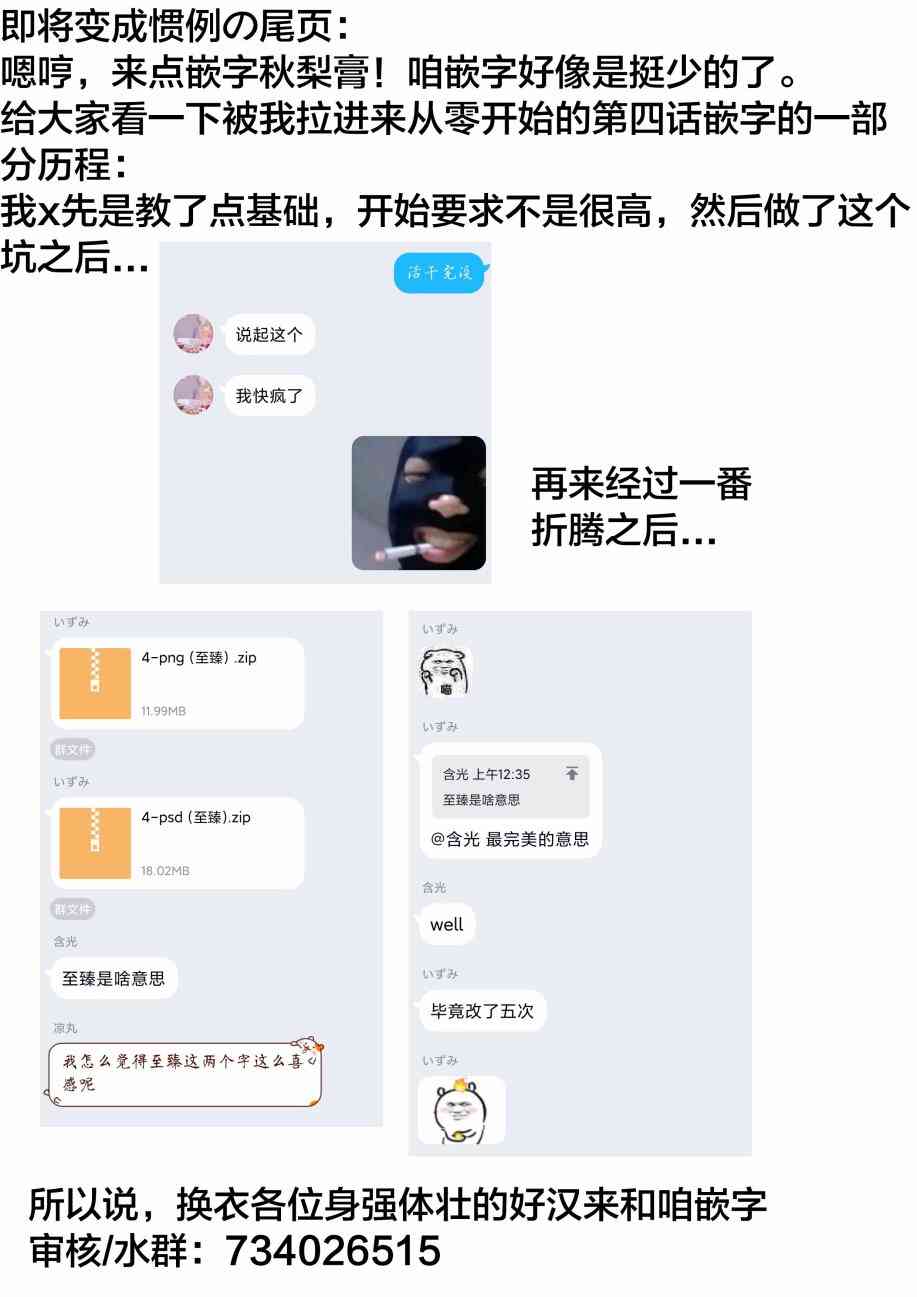Screen dimensions: 917x1297
Task: Tap the well message bubble
Action: tap(446, 924)
